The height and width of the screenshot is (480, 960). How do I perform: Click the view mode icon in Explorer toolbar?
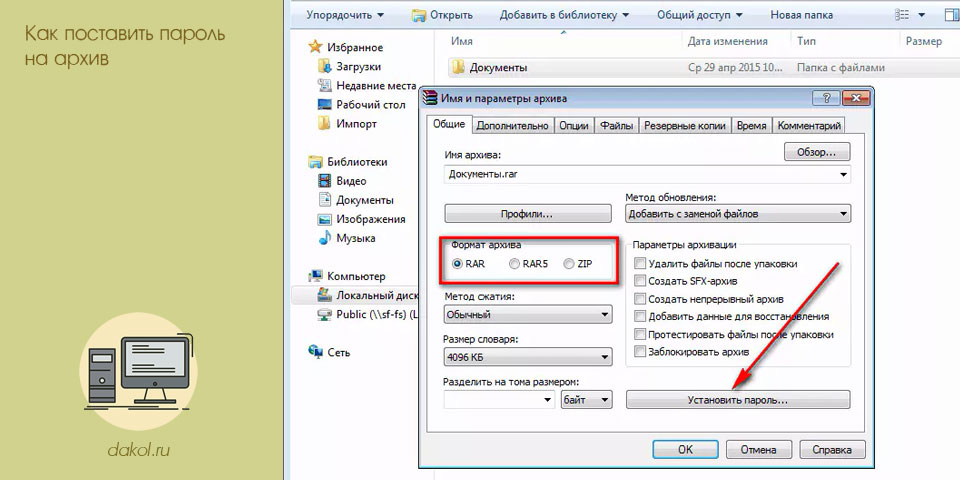pyautogui.click(x=901, y=15)
